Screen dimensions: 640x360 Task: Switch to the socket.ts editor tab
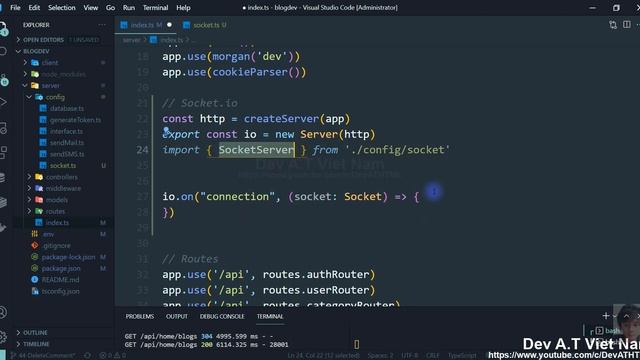coord(206,25)
